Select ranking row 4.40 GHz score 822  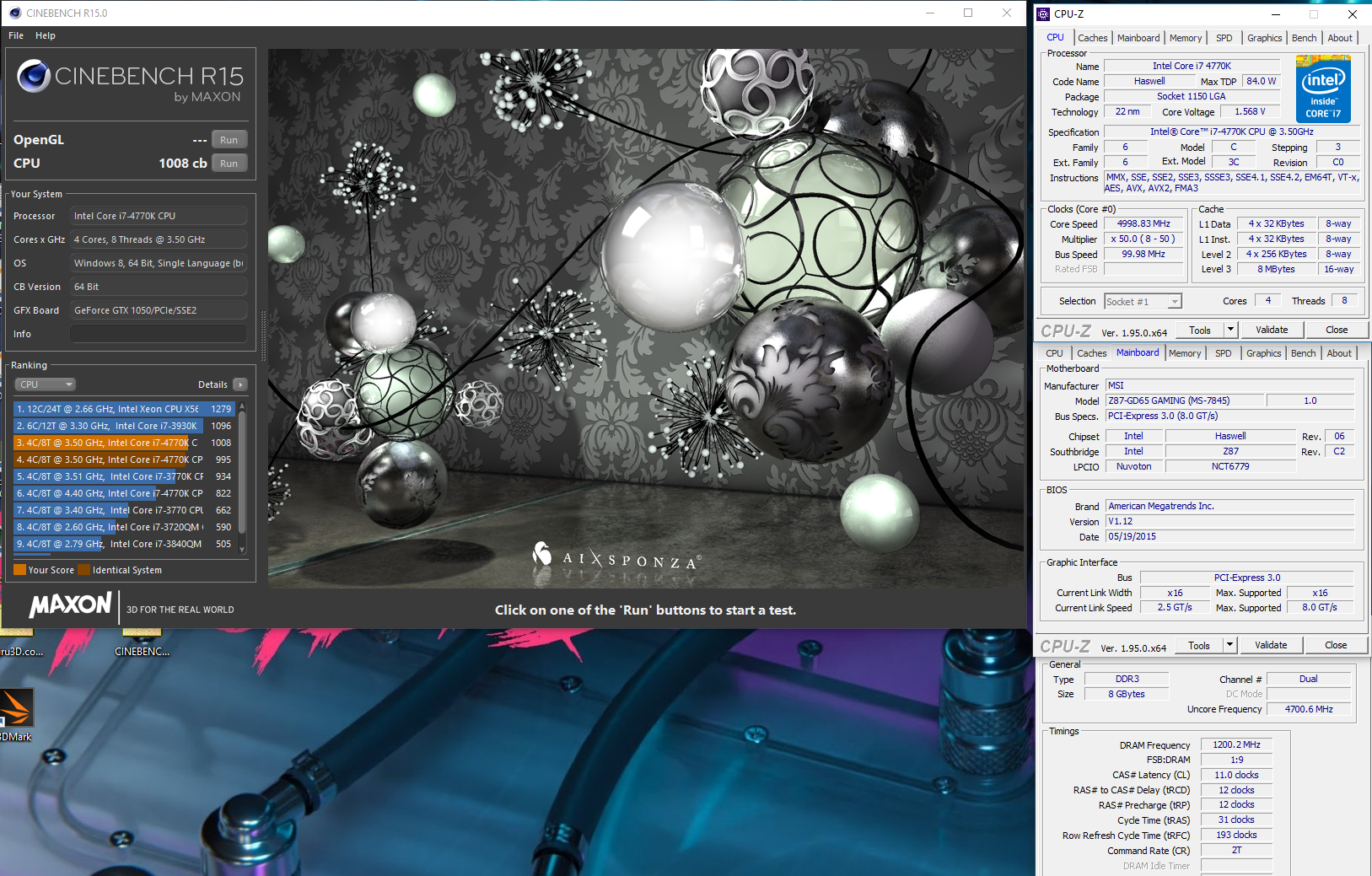pyautogui.click(x=124, y=493)
